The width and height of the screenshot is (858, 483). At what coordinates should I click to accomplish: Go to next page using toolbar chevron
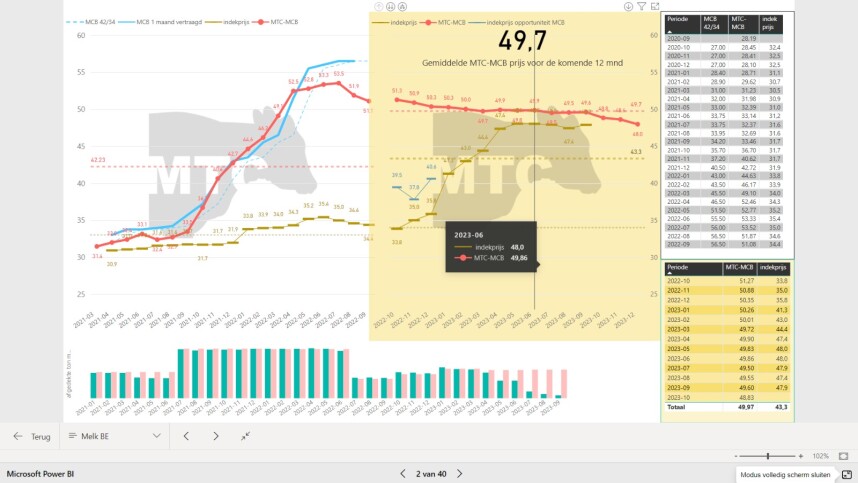pyautogui.click(x=216, y=436)
